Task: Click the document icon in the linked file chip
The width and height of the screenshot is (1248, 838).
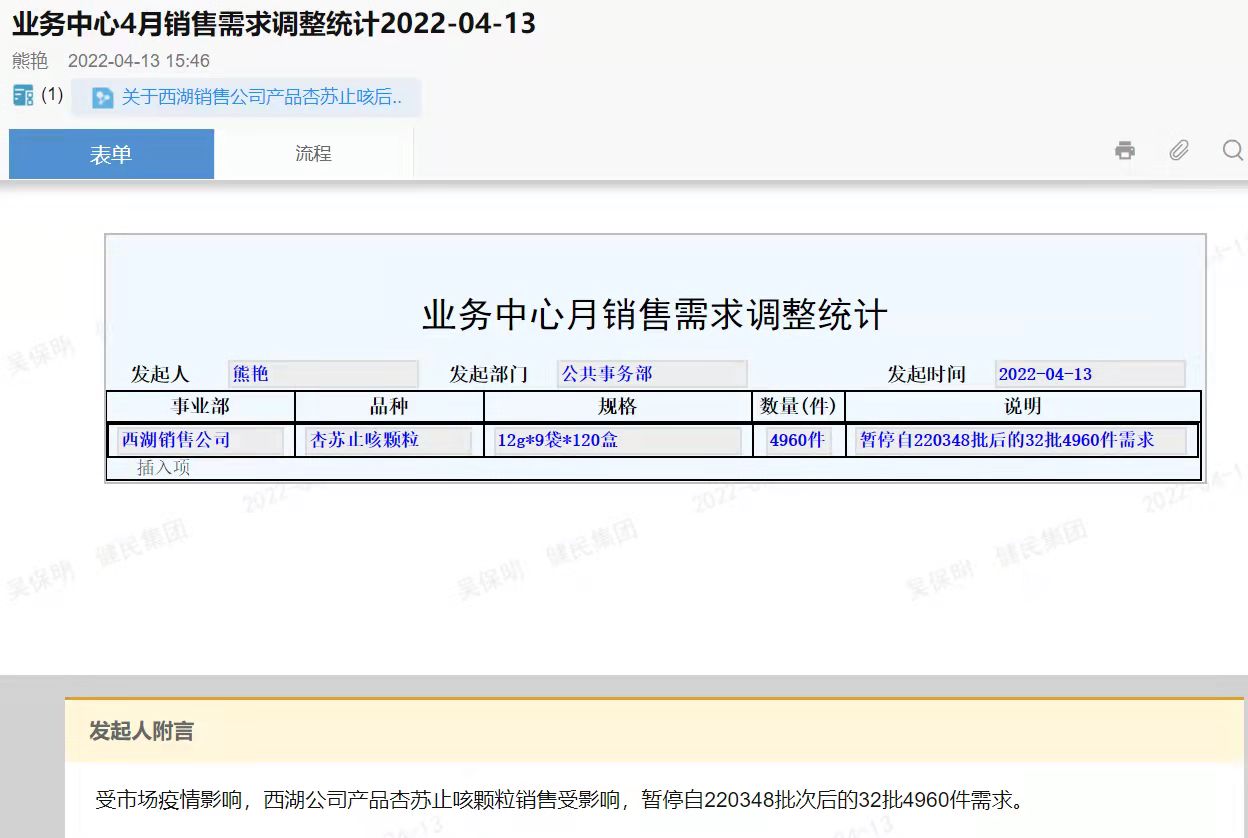Action: pyautogui.click(x=102, y=97)
